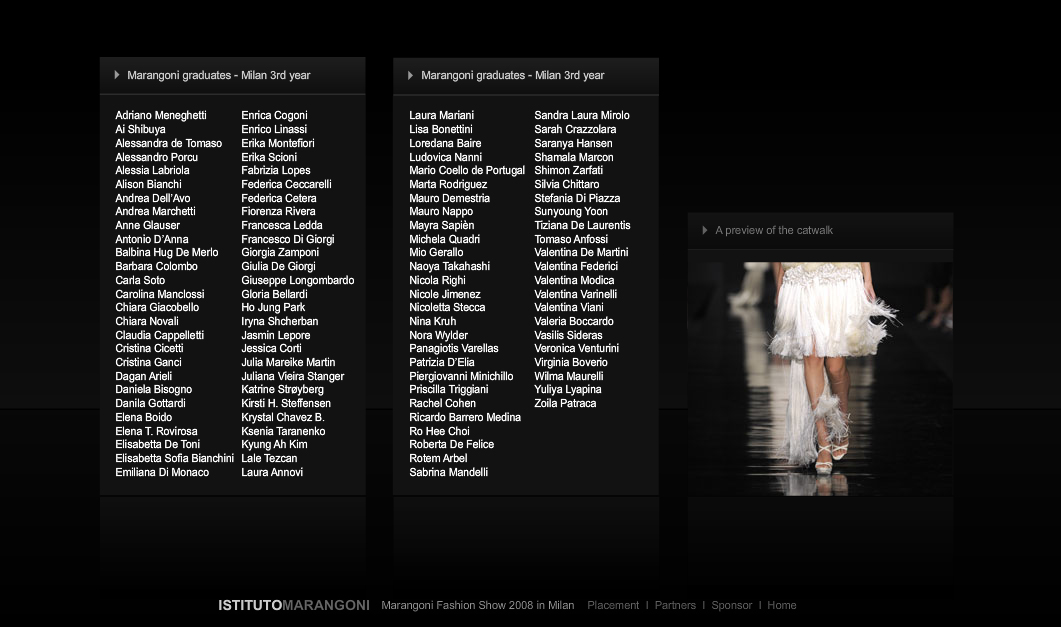Expand the left Marangoni graduates panel arrow
Image resolution: width=1061 pixels, height=627 pixels.
[117, 75]
